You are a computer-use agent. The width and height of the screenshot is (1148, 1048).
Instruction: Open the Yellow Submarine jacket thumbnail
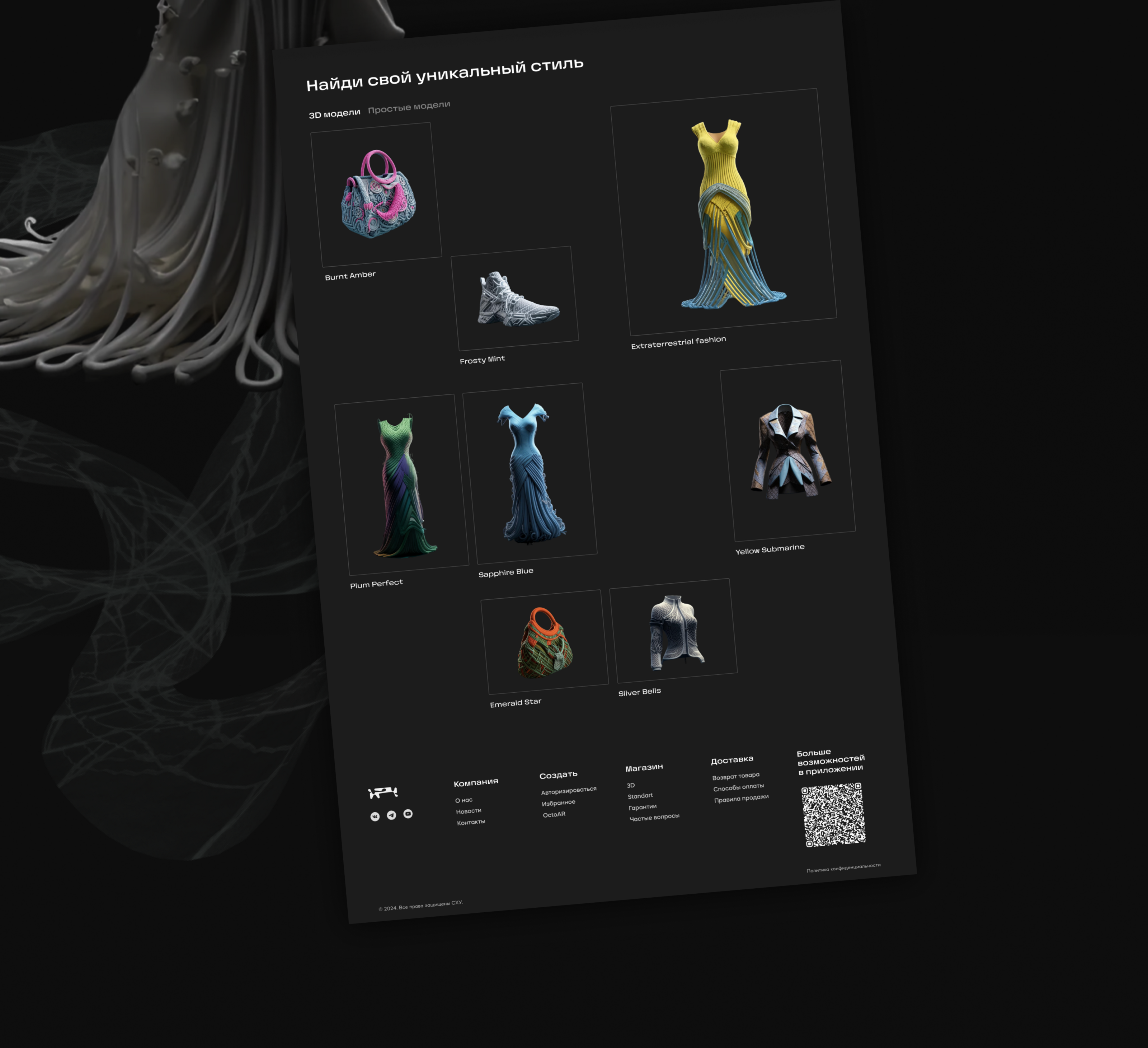[787, 450]
